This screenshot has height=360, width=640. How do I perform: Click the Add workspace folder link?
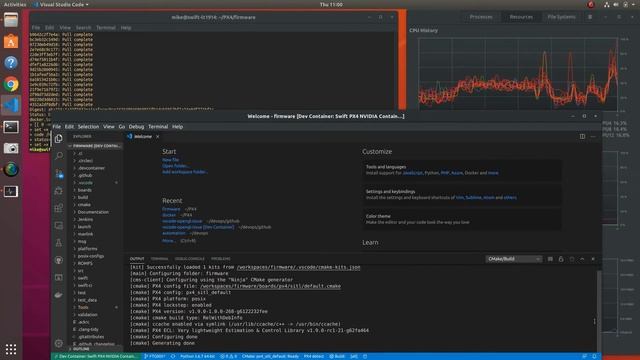[x=184, y=172]
